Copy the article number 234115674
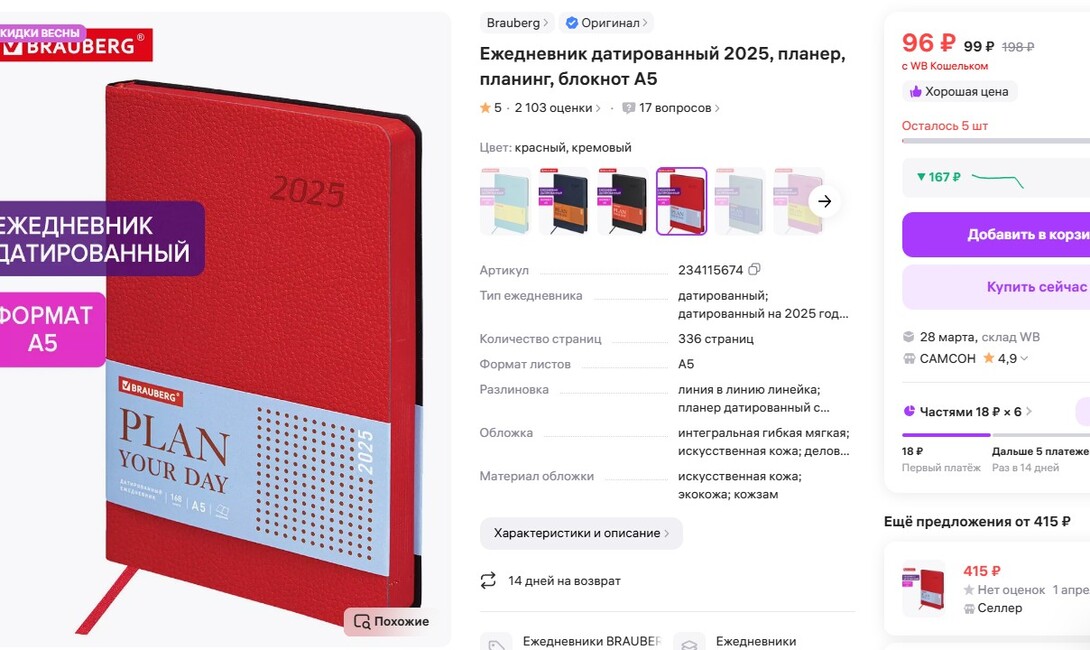 (x=754, y=269)
